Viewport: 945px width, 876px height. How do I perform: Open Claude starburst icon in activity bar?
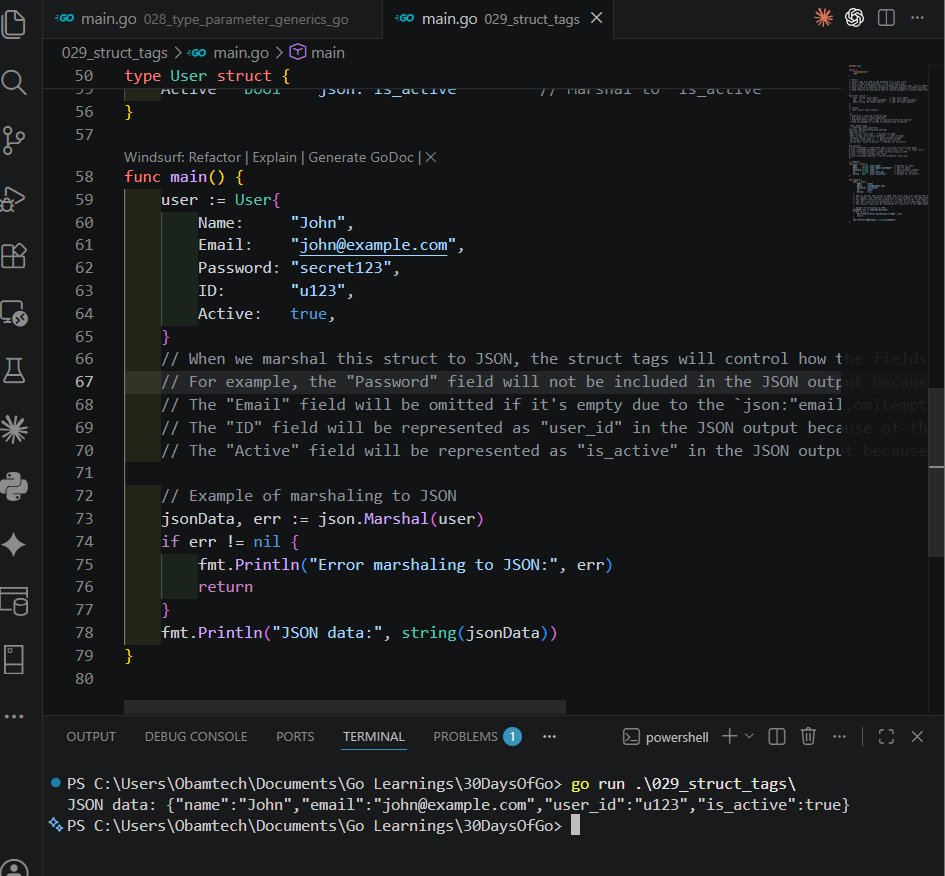click(x=14, y=430)
